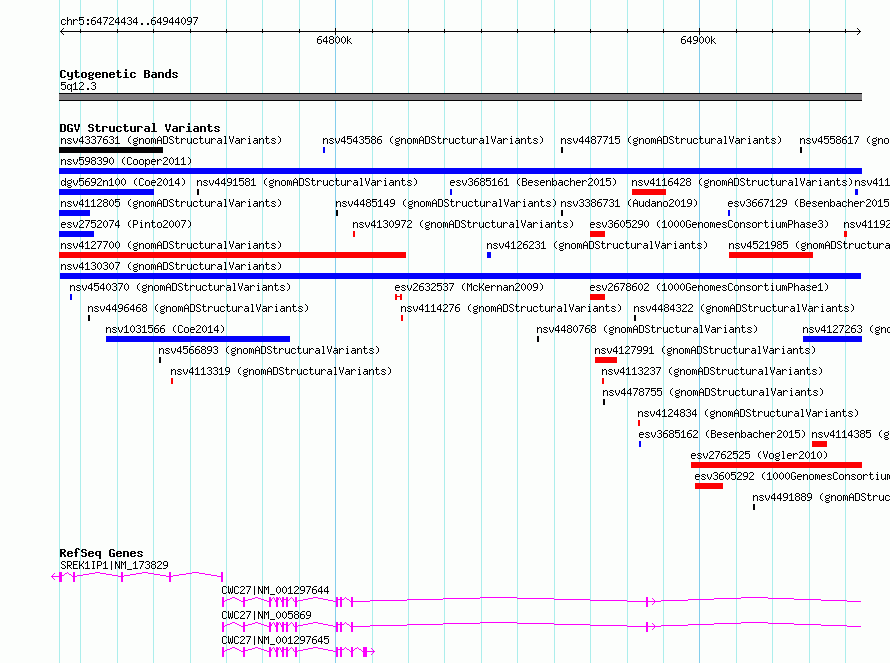Select the red esv2762525 variant bar

coord(776,465)
